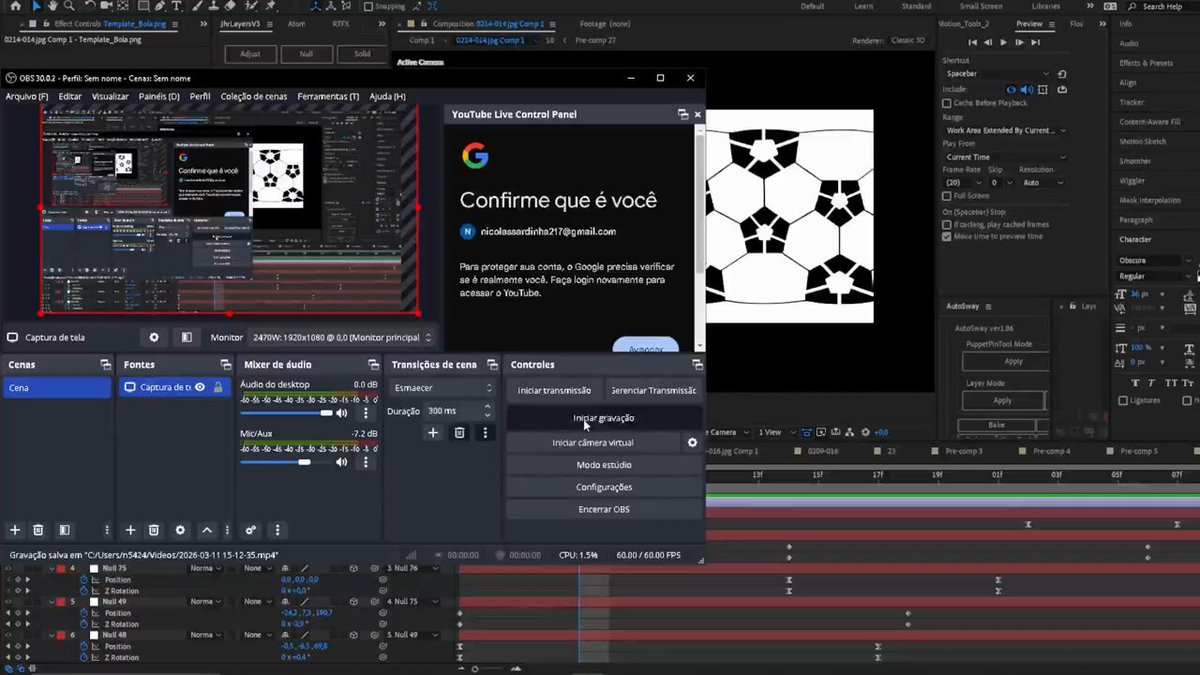Open the Ferramentas (T) menu in OBS
This screenshot has height=675, width=1200.
pos(328,96)
